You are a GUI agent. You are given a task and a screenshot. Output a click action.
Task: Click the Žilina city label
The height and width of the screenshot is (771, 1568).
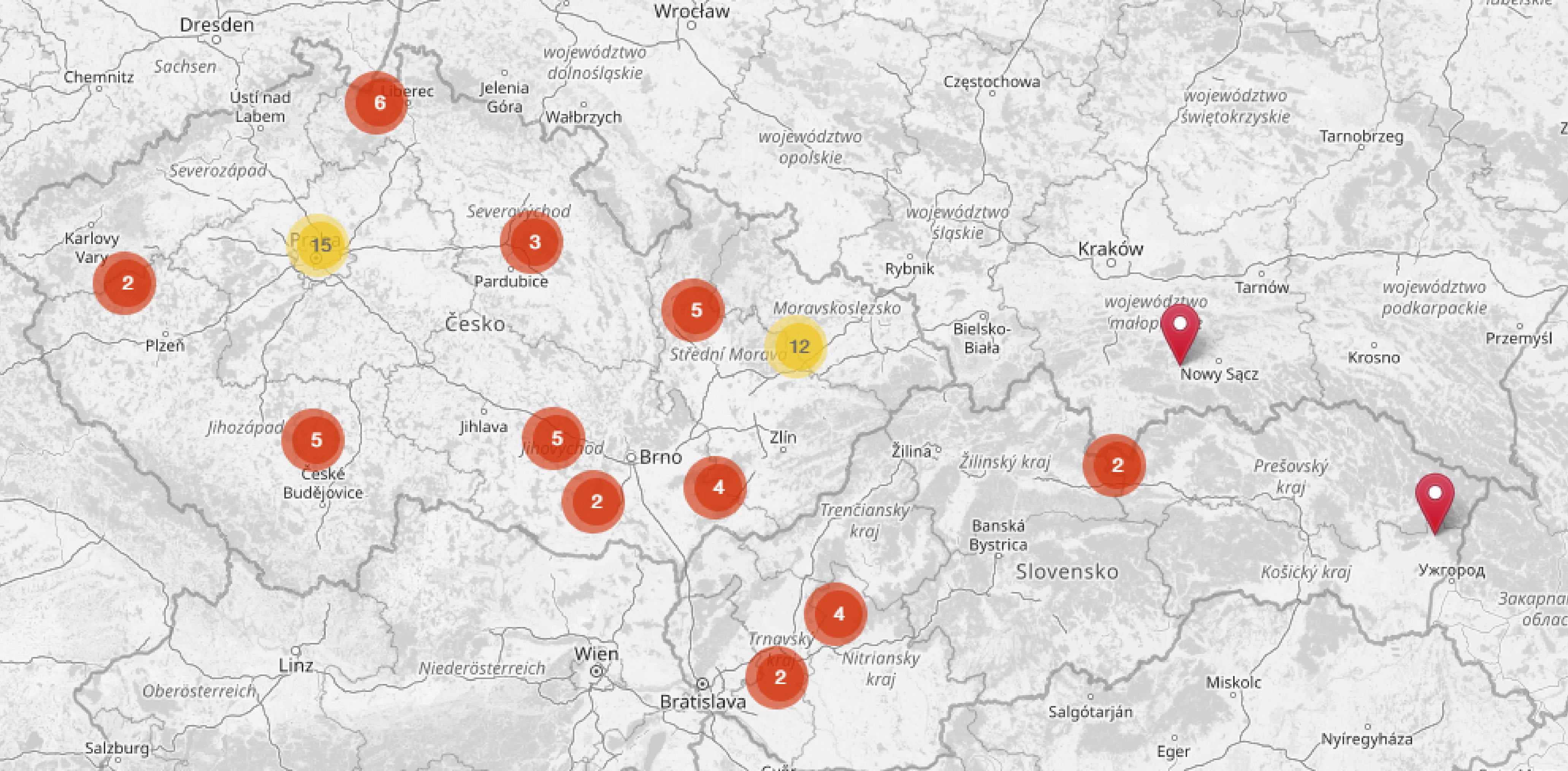coord(911,451)
